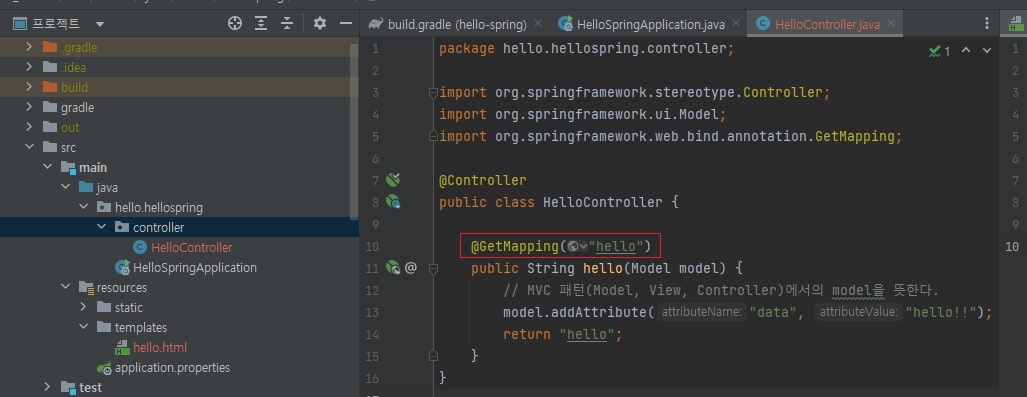
Task: Switch to HelloSpringApplication.java tab
Action: coord(650,24)
